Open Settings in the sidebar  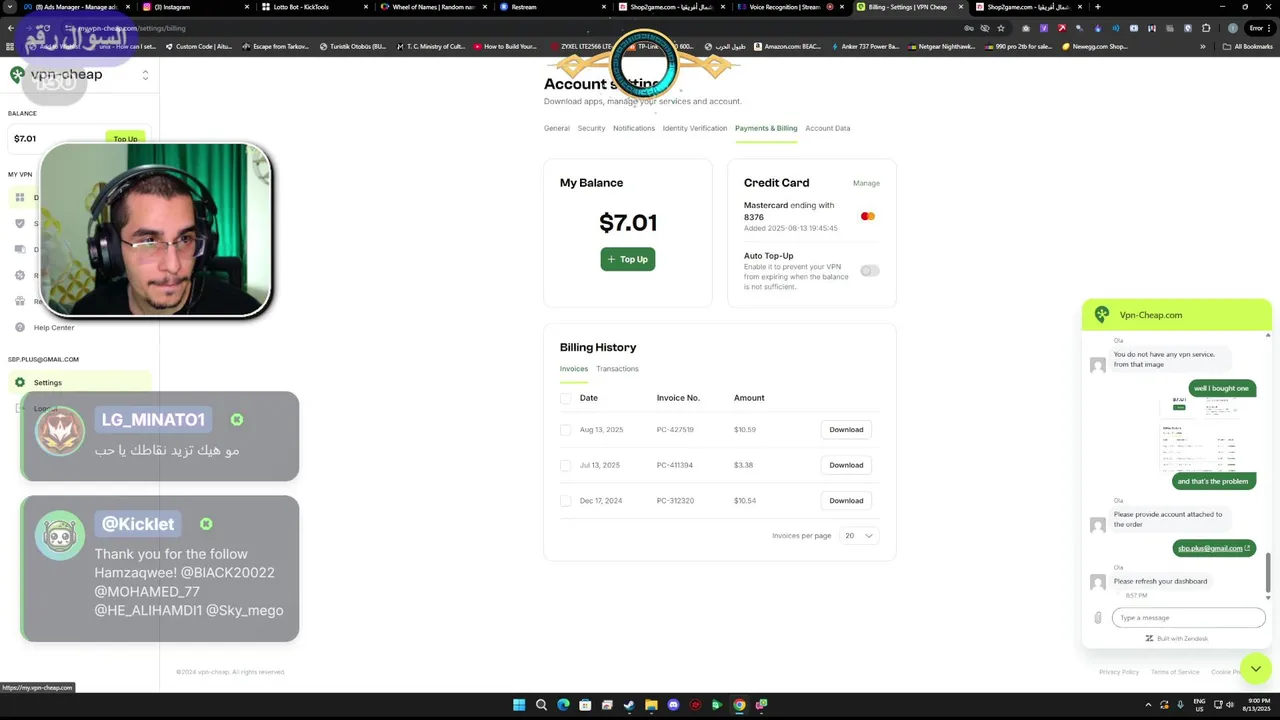80,382
